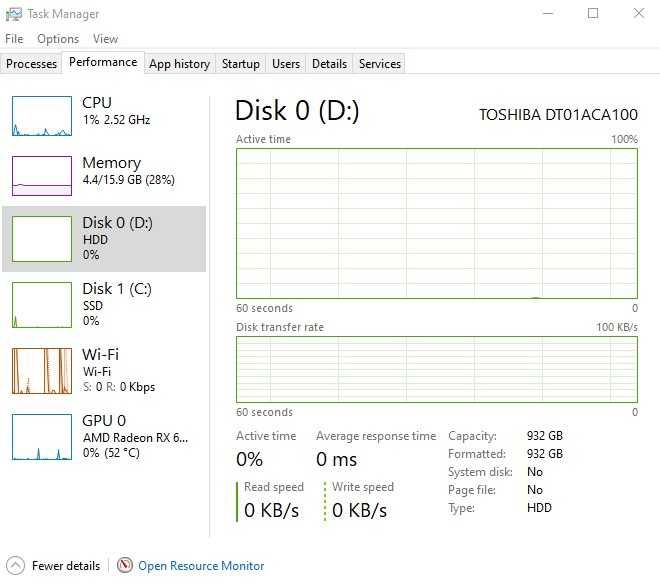660x586 pixels.
Task: Click the Resource Monitor icon
Action: [125, 566]
